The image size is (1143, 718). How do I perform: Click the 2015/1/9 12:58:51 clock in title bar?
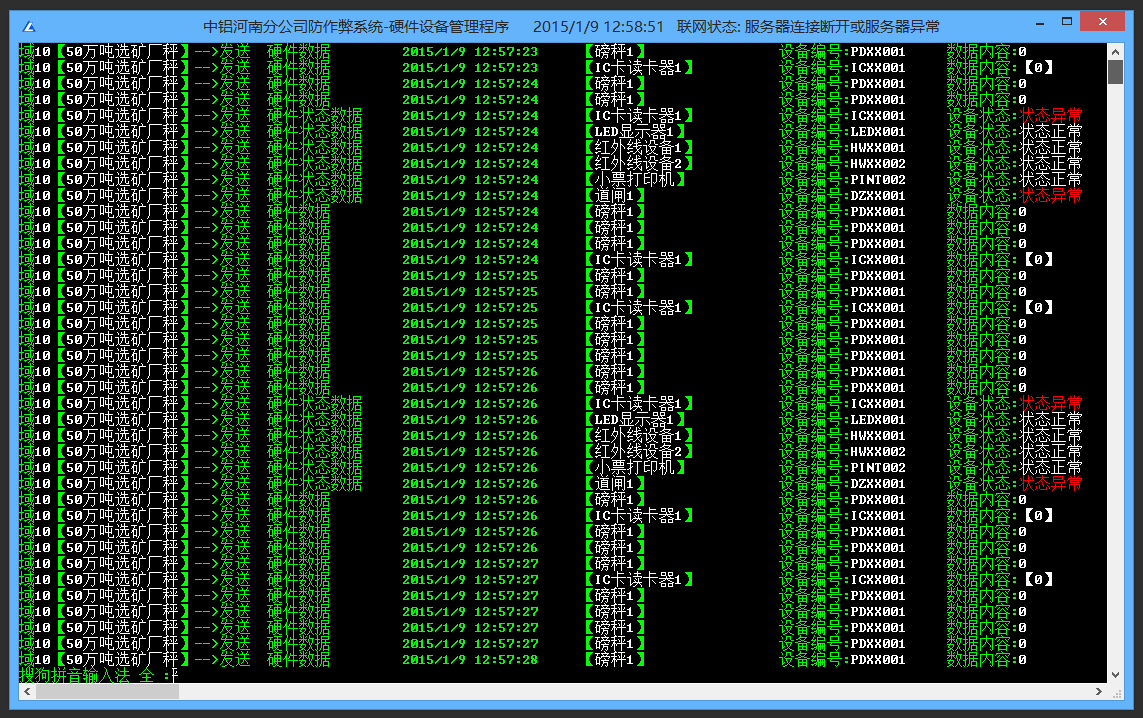point(598,26)
